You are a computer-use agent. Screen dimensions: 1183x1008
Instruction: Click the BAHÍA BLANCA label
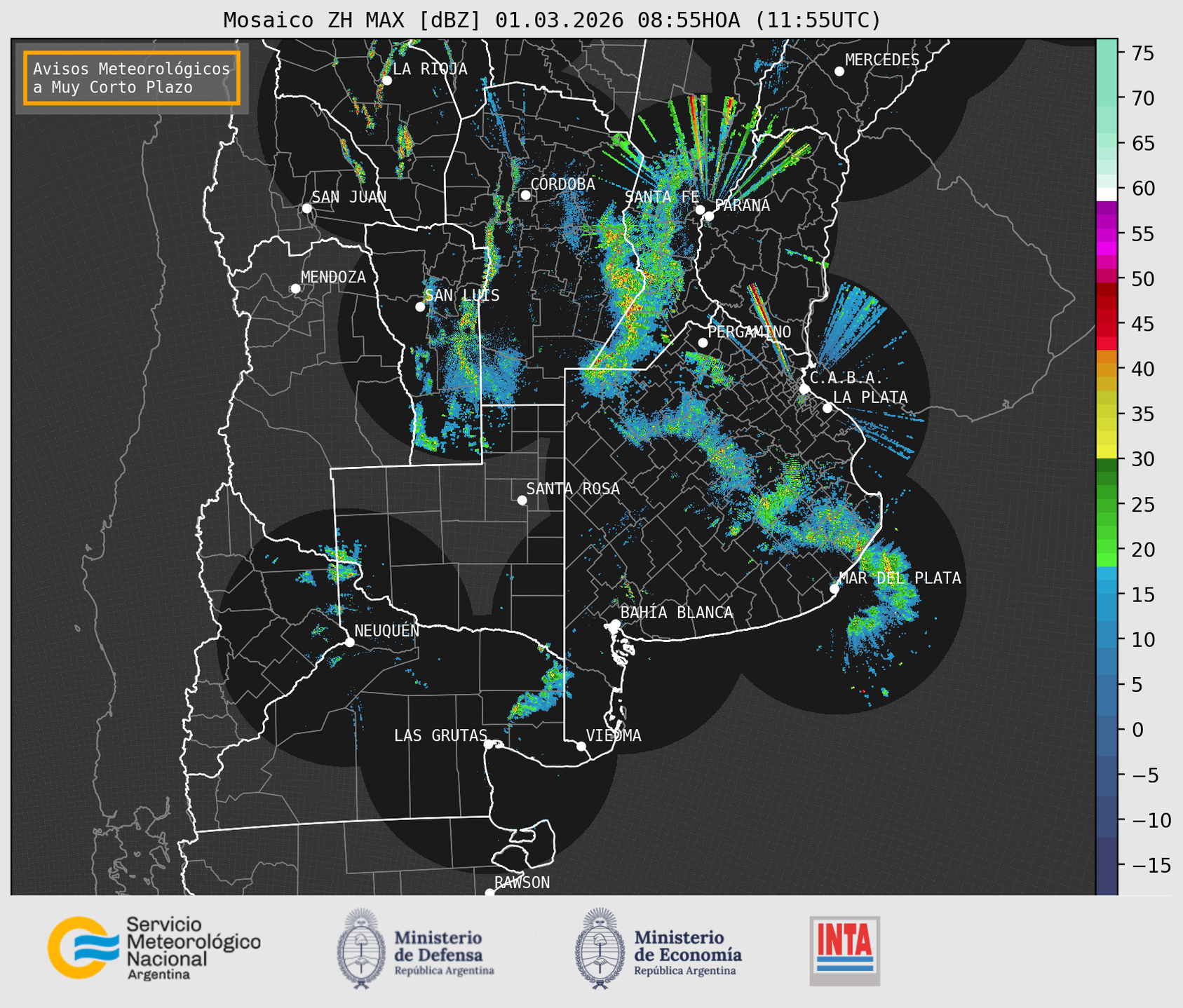677,613
